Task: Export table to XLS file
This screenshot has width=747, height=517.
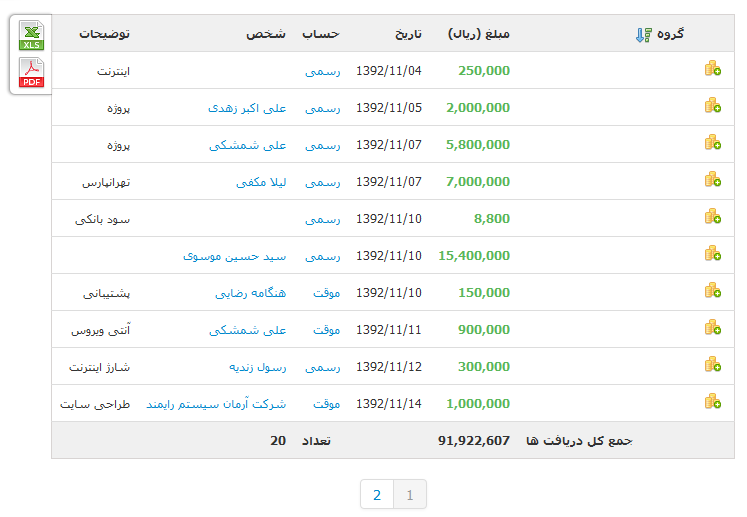Action: tap(32, 36)
